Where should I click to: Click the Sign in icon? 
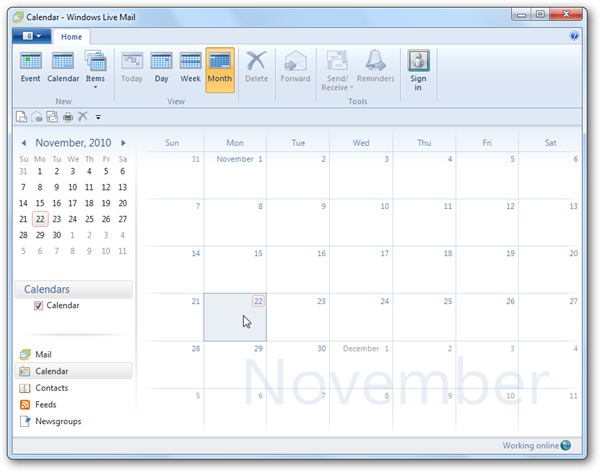coord(419,68)
